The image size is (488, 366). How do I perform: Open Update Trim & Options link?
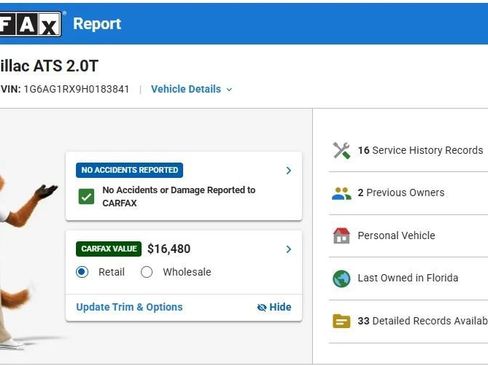(129, 307)
